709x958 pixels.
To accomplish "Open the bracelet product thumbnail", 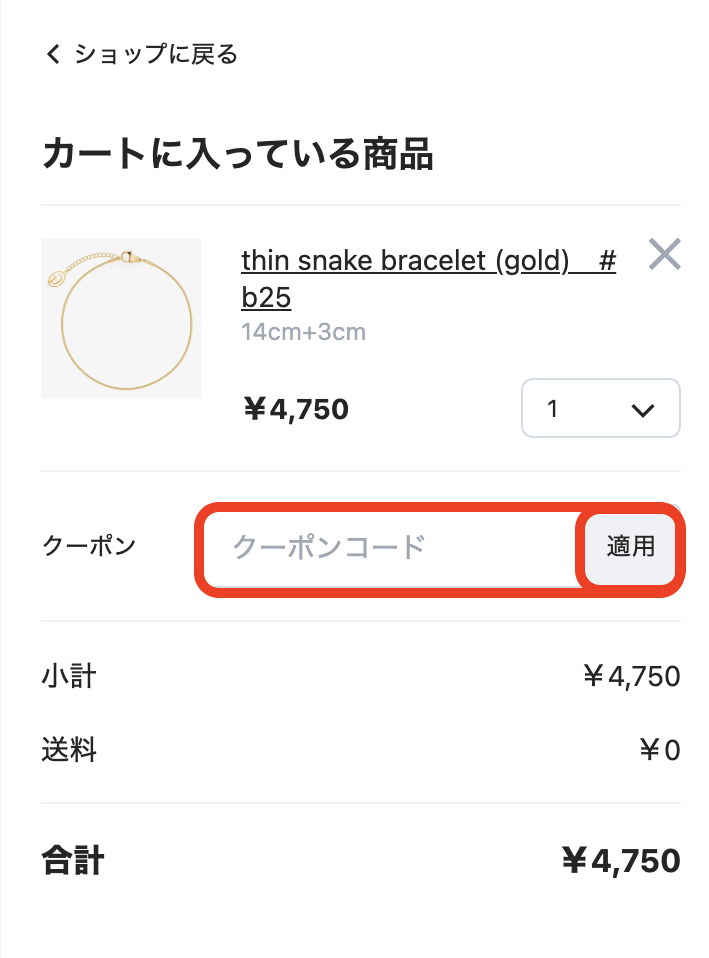I will coord(121,318).
